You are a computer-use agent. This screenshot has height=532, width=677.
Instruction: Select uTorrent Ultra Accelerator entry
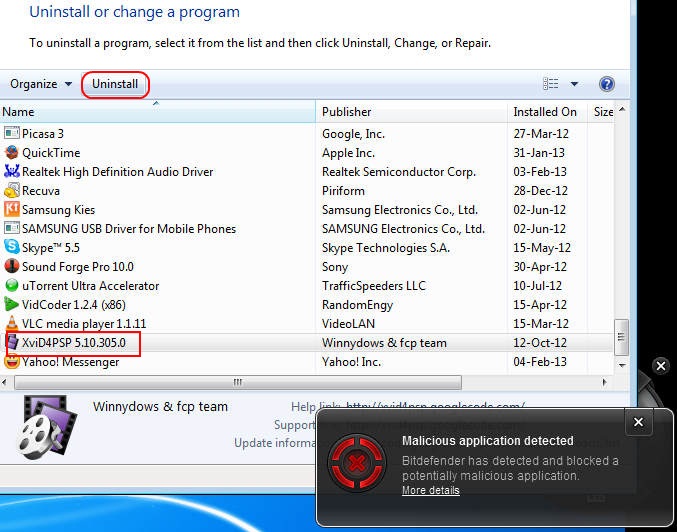point(91,285)
